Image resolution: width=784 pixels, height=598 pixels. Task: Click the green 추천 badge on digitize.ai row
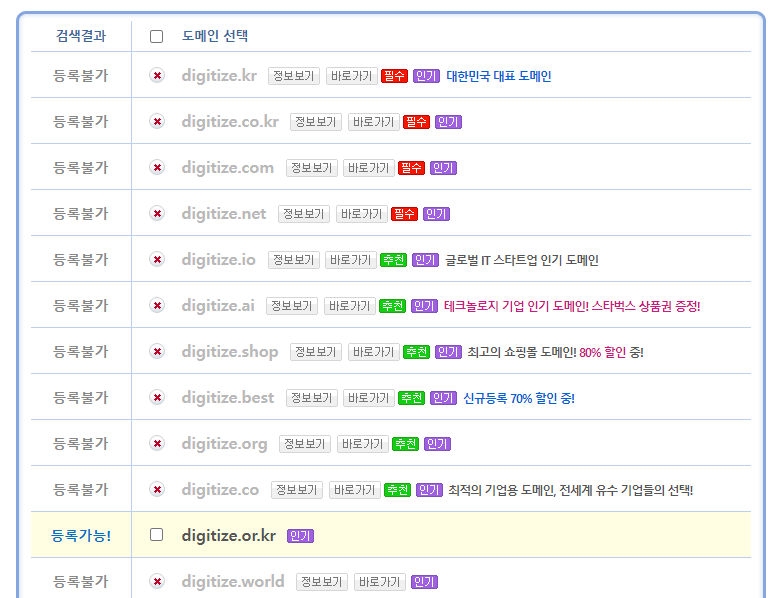(392, 306)
